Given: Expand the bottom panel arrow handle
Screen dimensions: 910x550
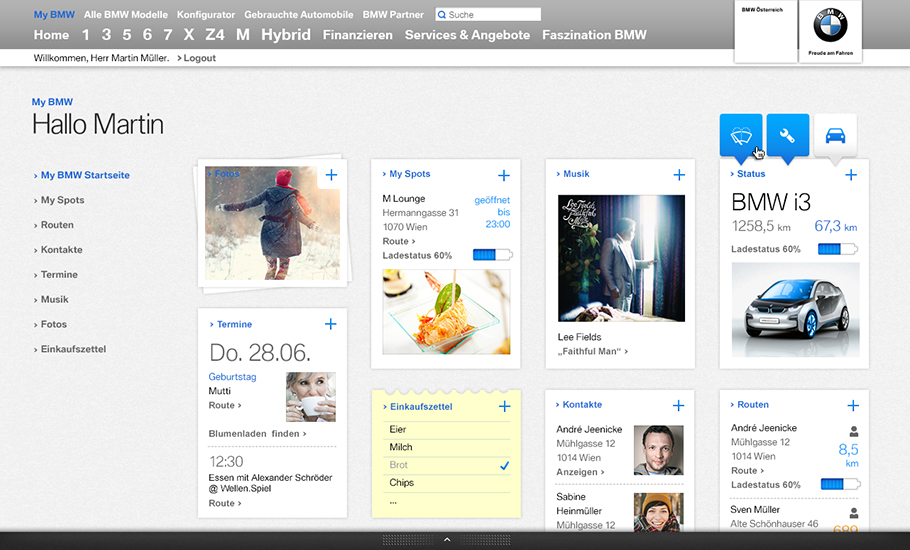Looking at the screenshot, I should (x=446, y=540).
